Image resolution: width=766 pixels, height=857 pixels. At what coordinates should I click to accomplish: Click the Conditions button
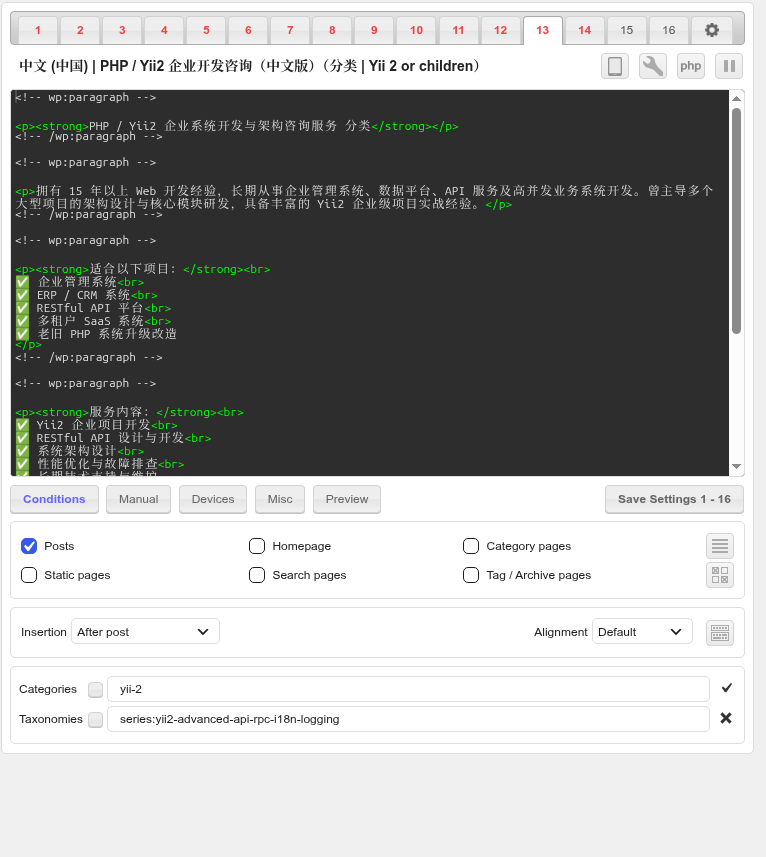tap(54, 499)
